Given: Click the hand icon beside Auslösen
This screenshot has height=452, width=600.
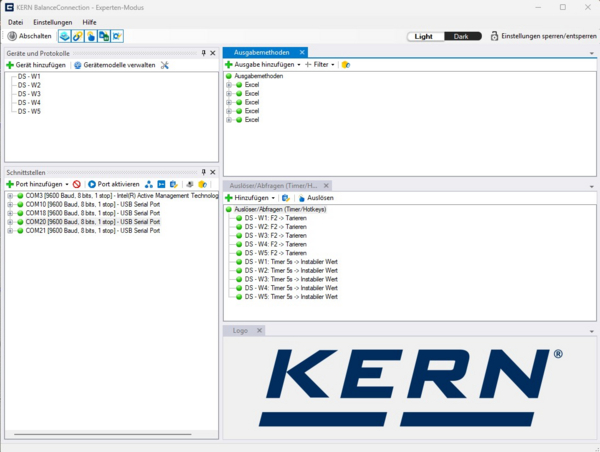Looking at the screenshot, I should (x=302, y=198).
